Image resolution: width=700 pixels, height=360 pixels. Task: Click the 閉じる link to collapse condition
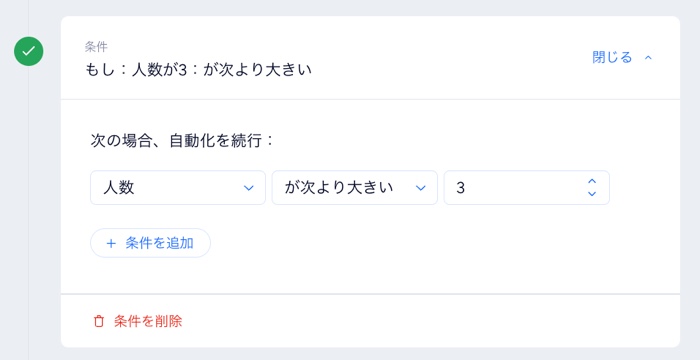[612, 57]
